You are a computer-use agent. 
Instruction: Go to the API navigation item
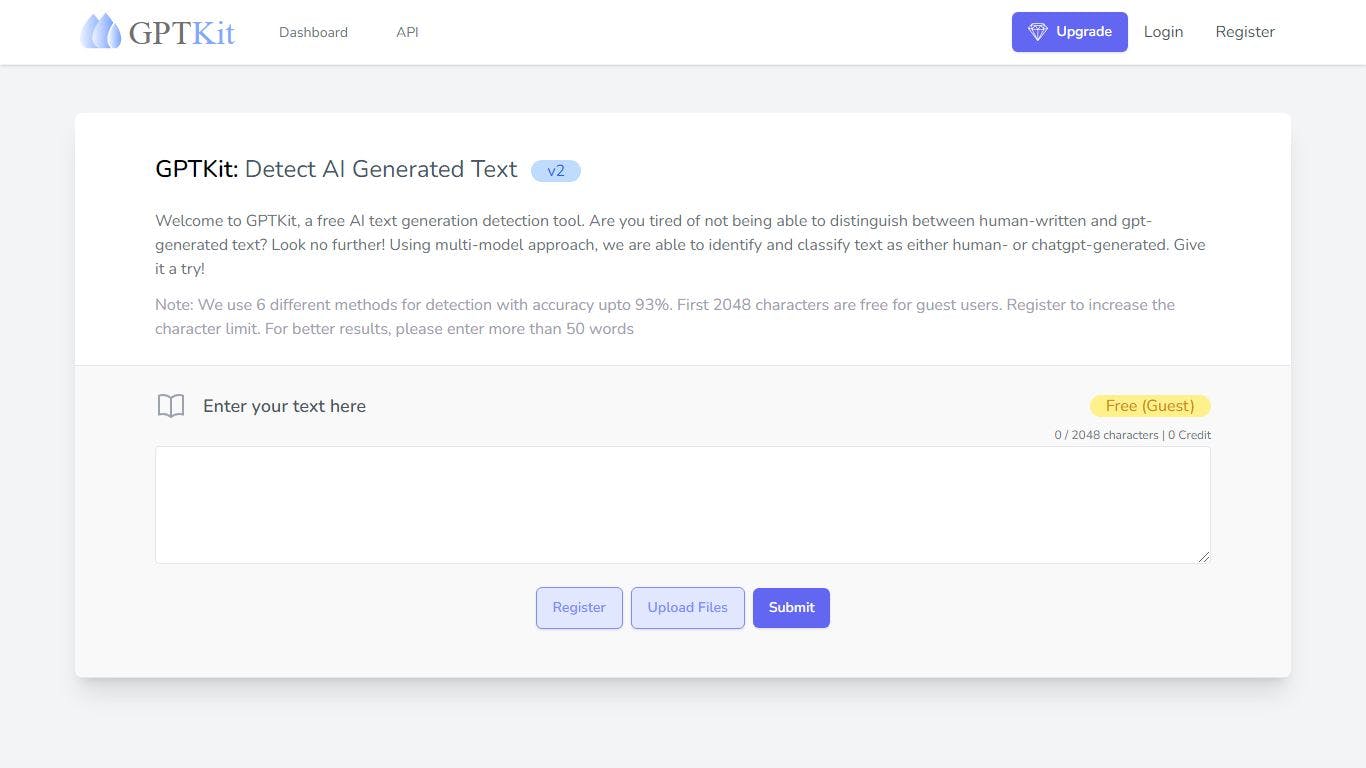coord(407,32)
